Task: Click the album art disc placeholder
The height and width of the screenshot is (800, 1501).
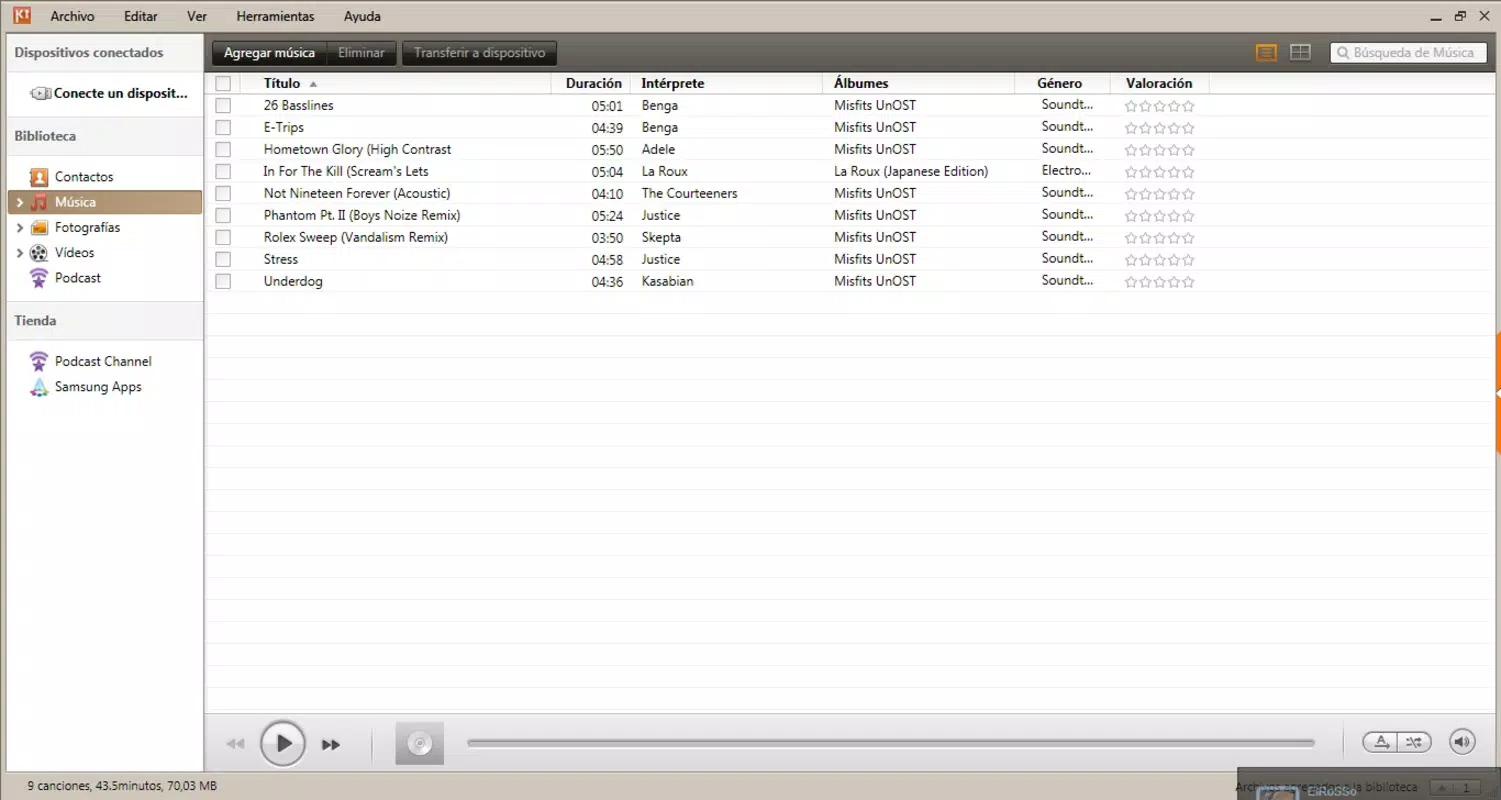Action: click(x=420, y=744)
